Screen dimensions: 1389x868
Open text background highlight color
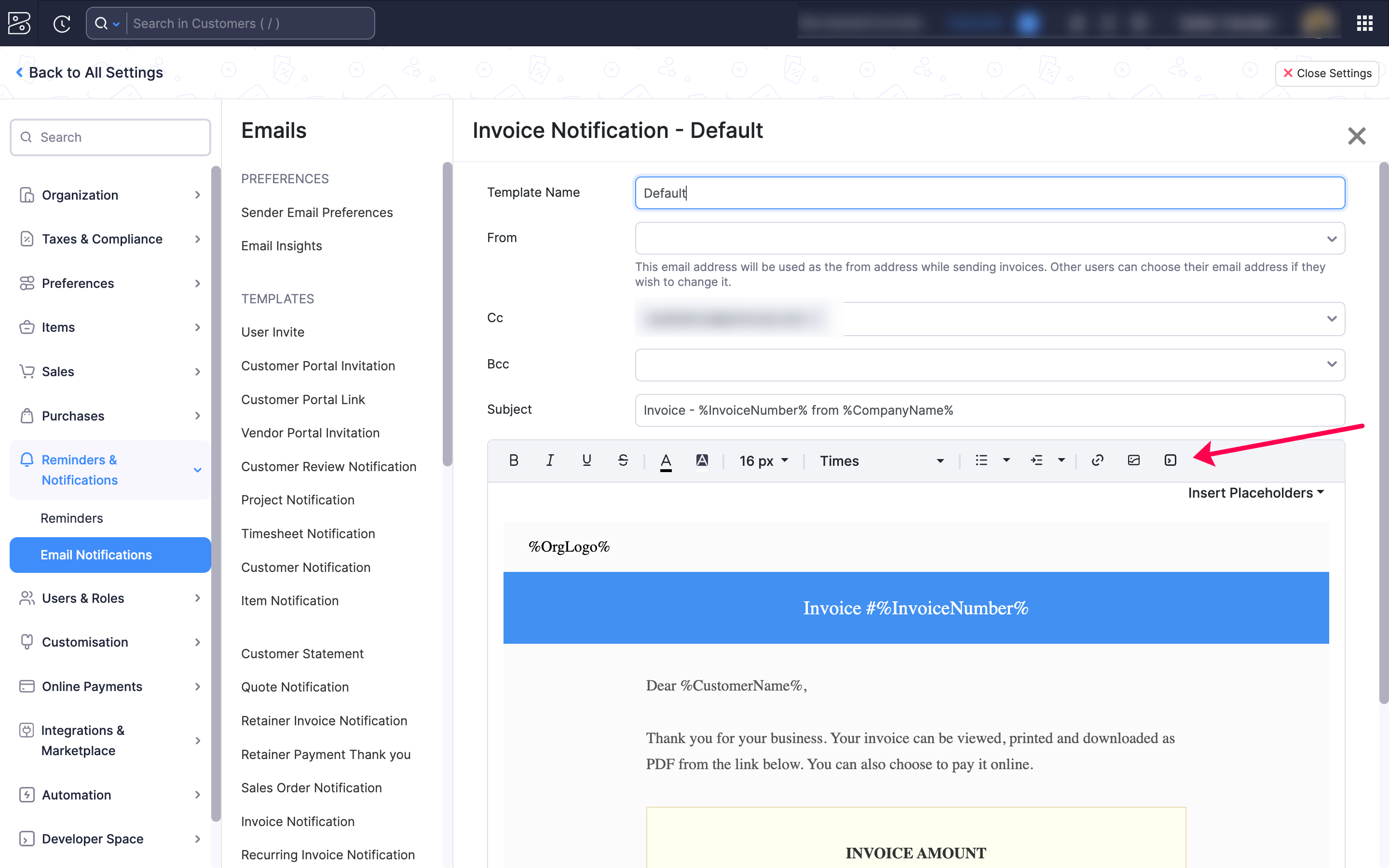pos(702,461)
